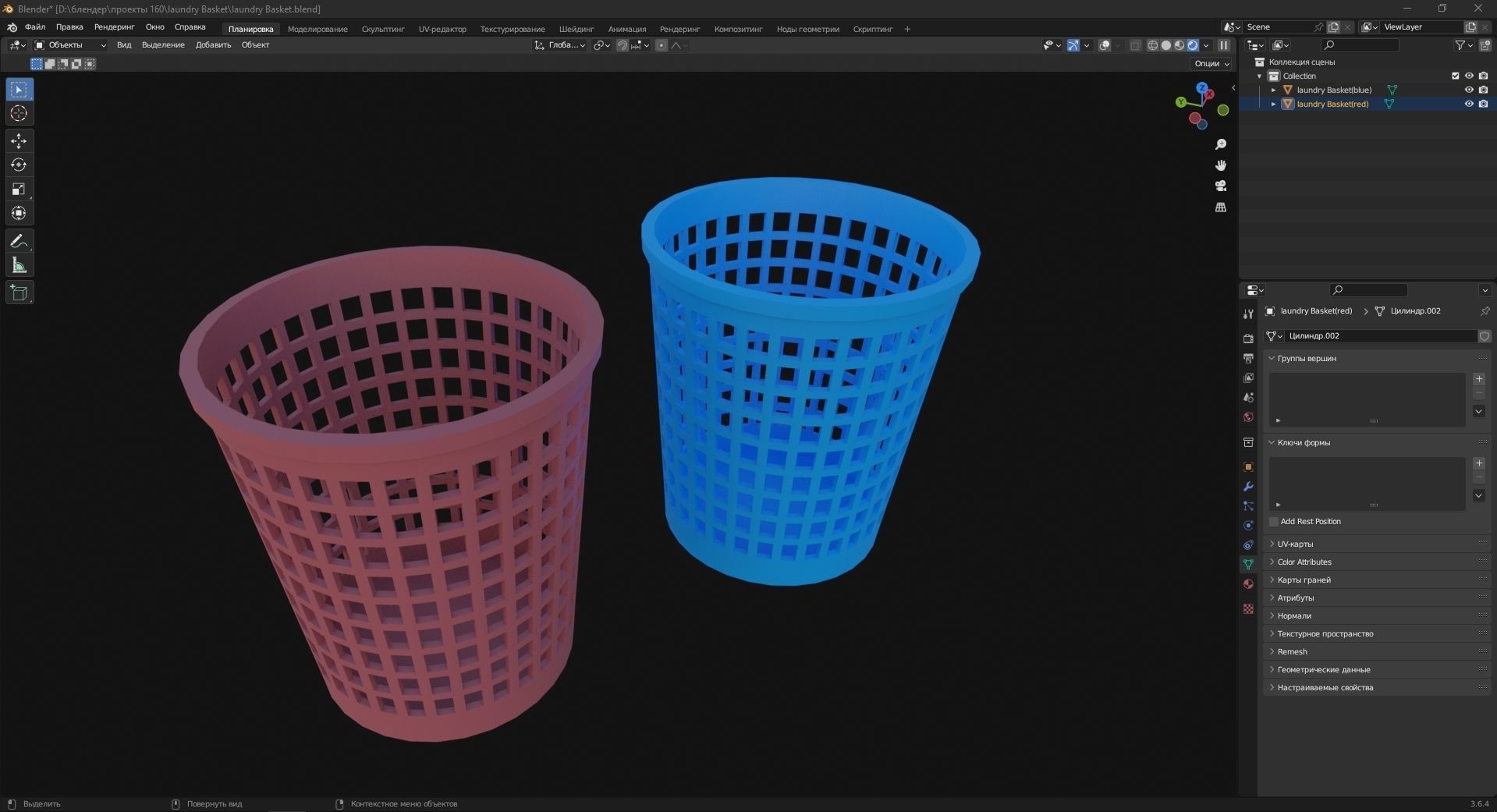Open the Material properties tab
This screenshot has height=812, width=1497.
[x=1248, y=583]
